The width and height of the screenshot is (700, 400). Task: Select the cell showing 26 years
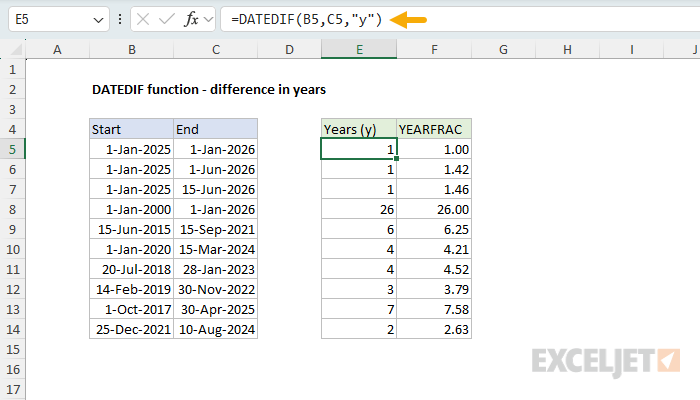coord(359,209)
